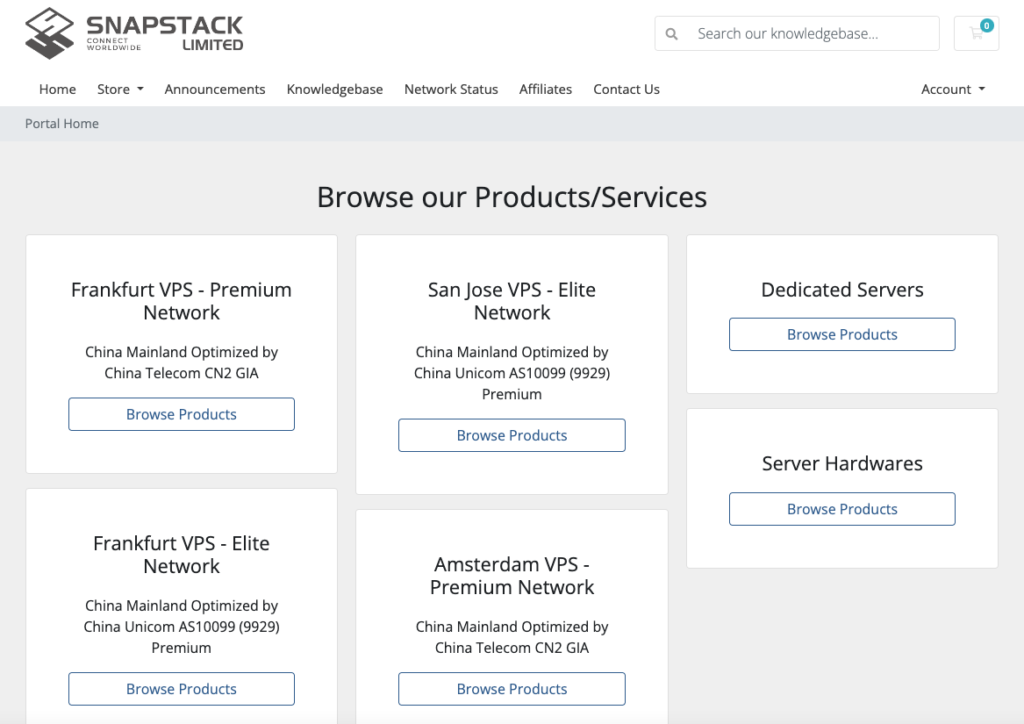The height and width of the screenshot is (724, 1024).
Task: Click the Dedicated Servers heading
Action: [x=842, y=290]
